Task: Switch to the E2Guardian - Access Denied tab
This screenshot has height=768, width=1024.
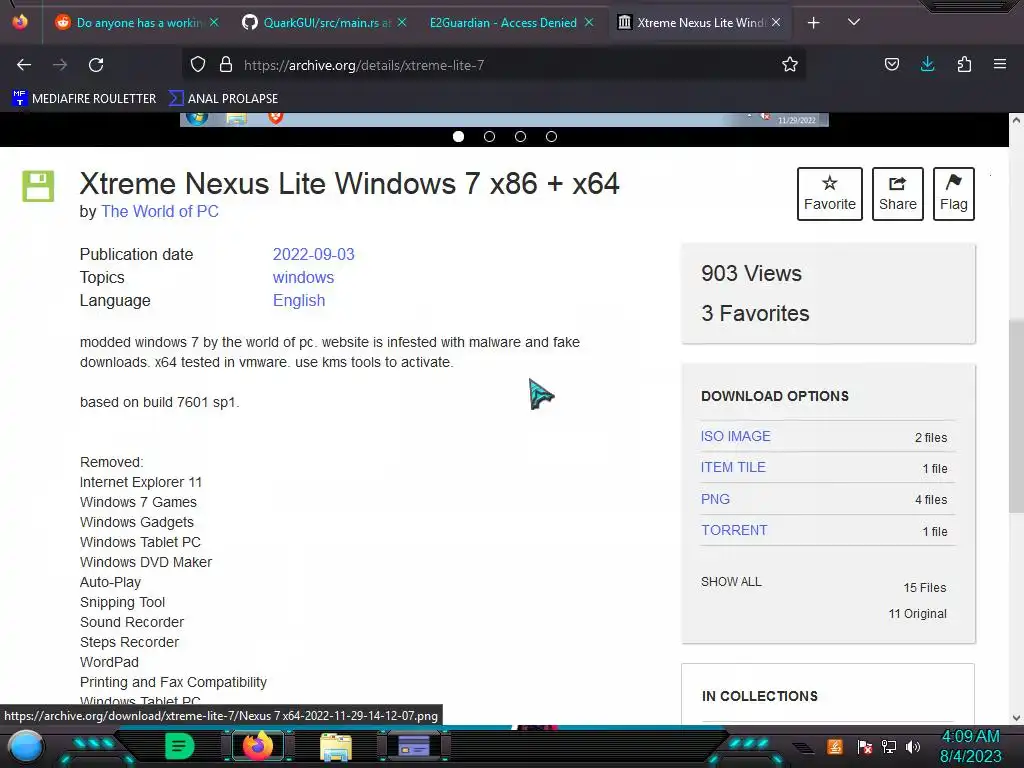Action: 503,23
